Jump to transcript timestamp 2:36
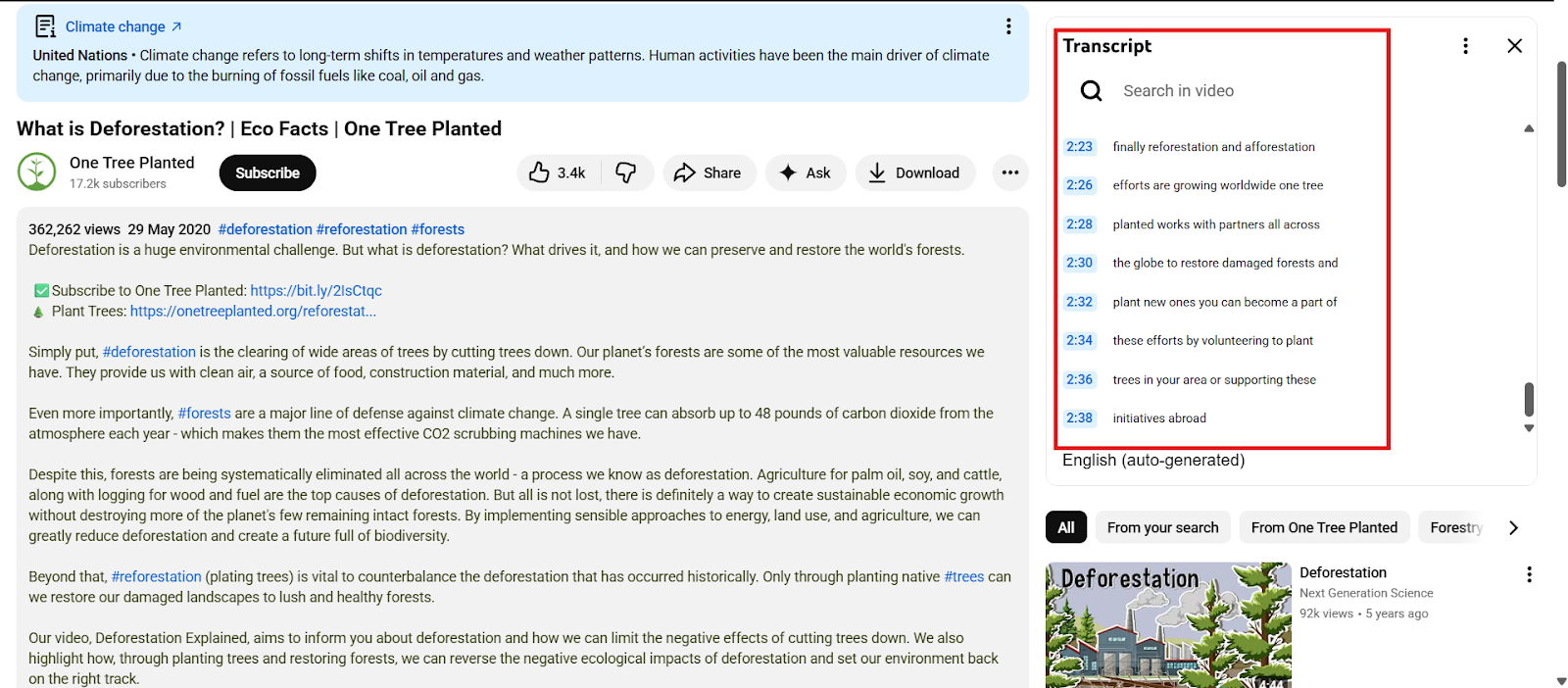 coord(1079,379)
